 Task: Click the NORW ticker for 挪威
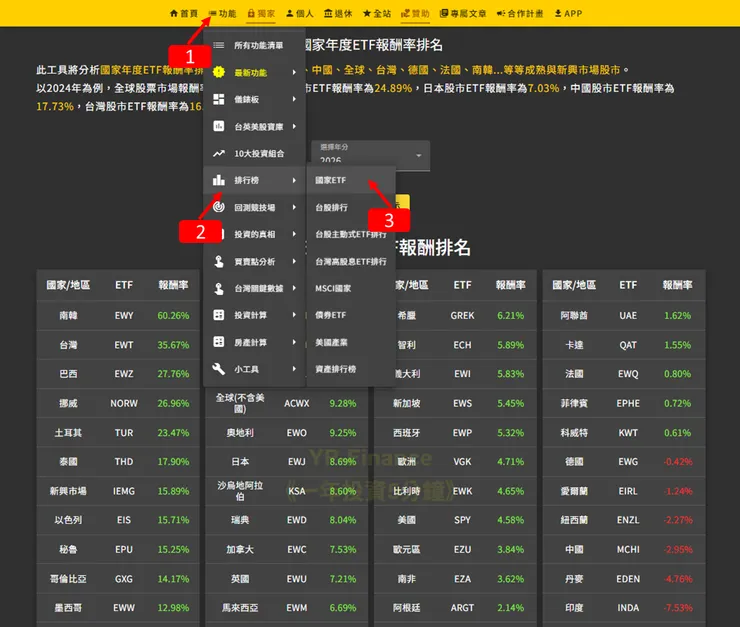pos(124,403)
